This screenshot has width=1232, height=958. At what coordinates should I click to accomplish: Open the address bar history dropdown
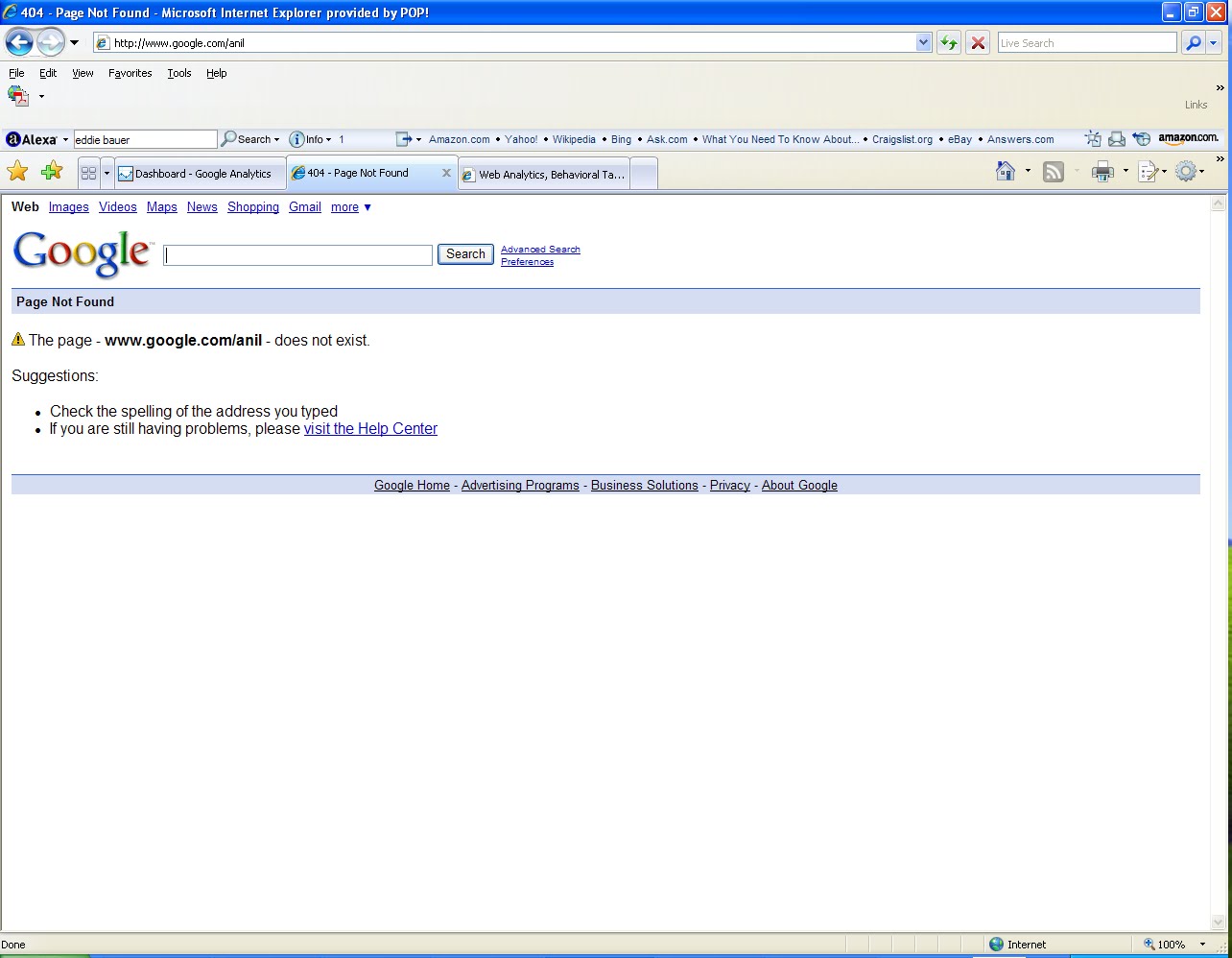point(923,42)
